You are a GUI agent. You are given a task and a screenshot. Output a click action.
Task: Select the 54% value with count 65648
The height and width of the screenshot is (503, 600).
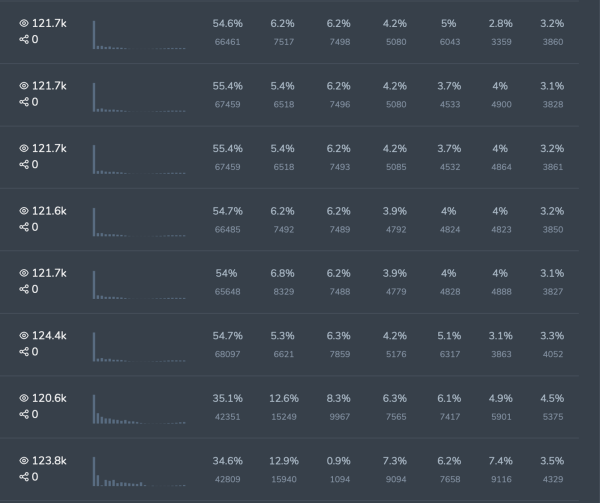pyautogui.click(x=227, y=273)
